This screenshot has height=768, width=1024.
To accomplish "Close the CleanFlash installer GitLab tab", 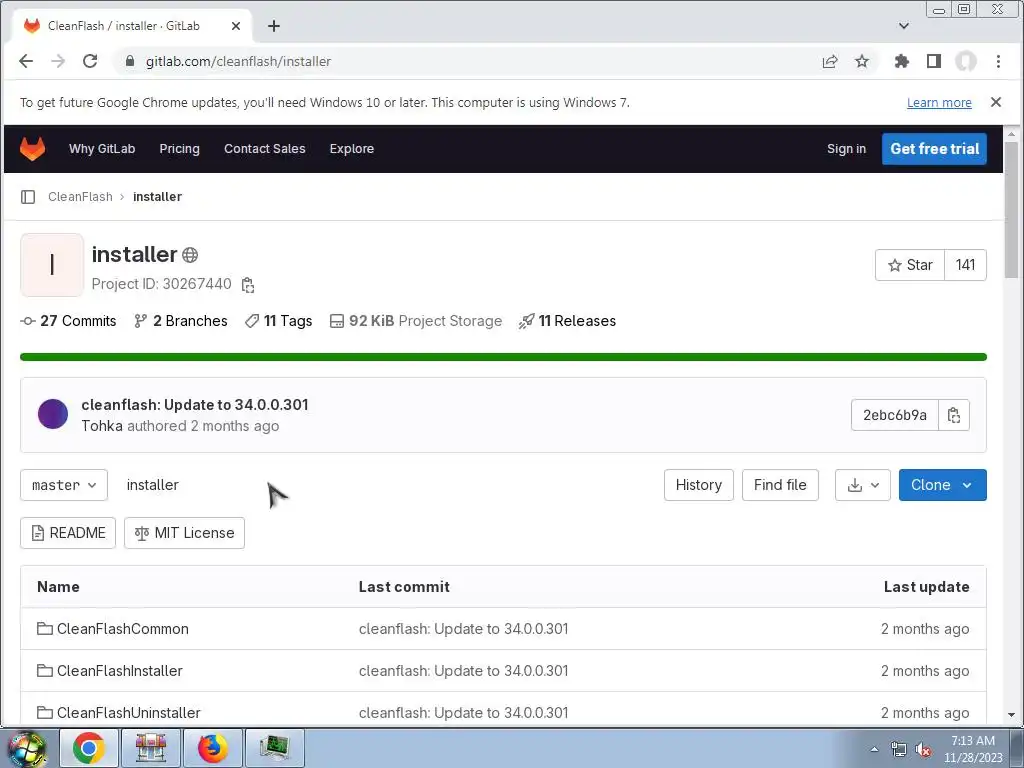I will [236, 26].
